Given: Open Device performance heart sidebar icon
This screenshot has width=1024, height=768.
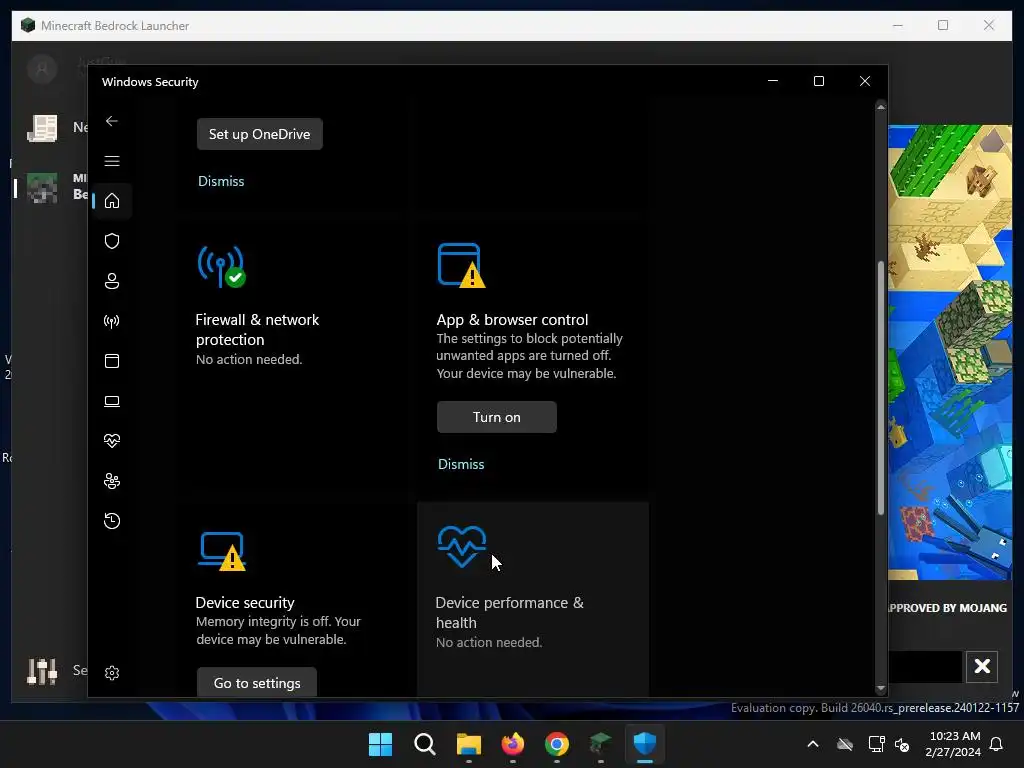Looking at the screenshot, I should click(x=112, y=441).
